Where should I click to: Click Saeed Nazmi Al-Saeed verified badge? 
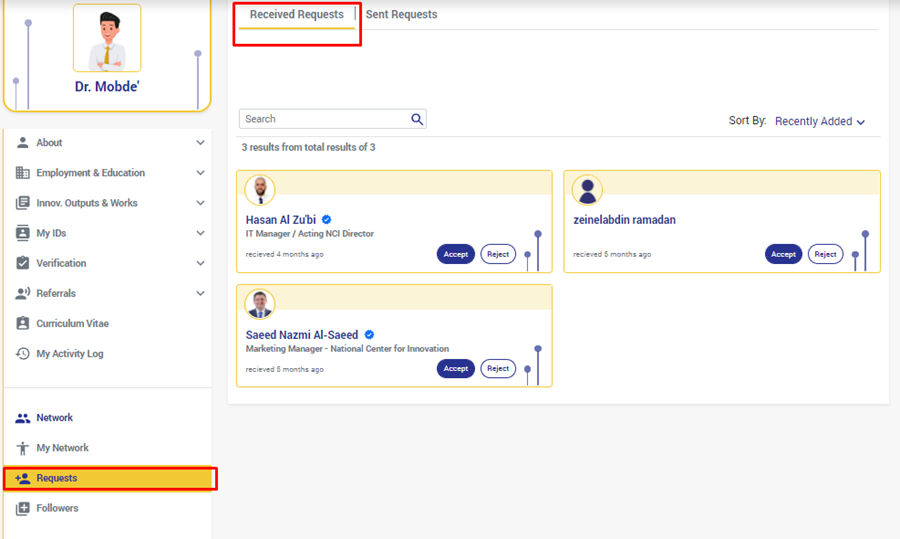click(x=369, y=335)
